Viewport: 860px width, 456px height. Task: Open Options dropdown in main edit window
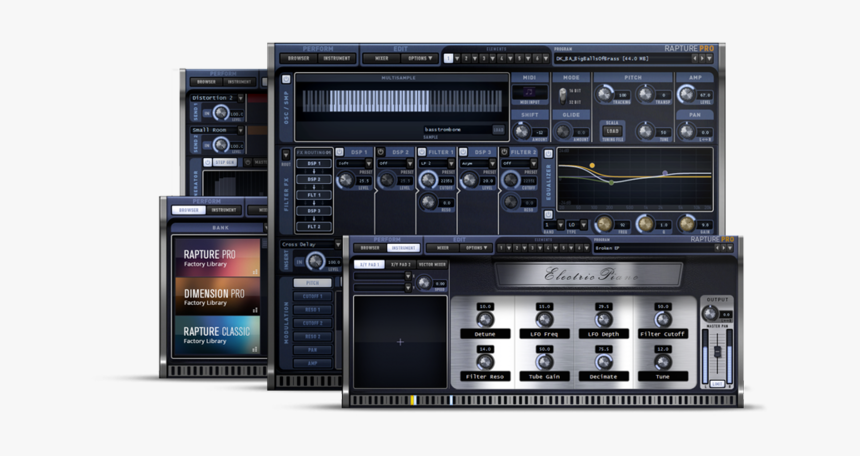[420, 58]
